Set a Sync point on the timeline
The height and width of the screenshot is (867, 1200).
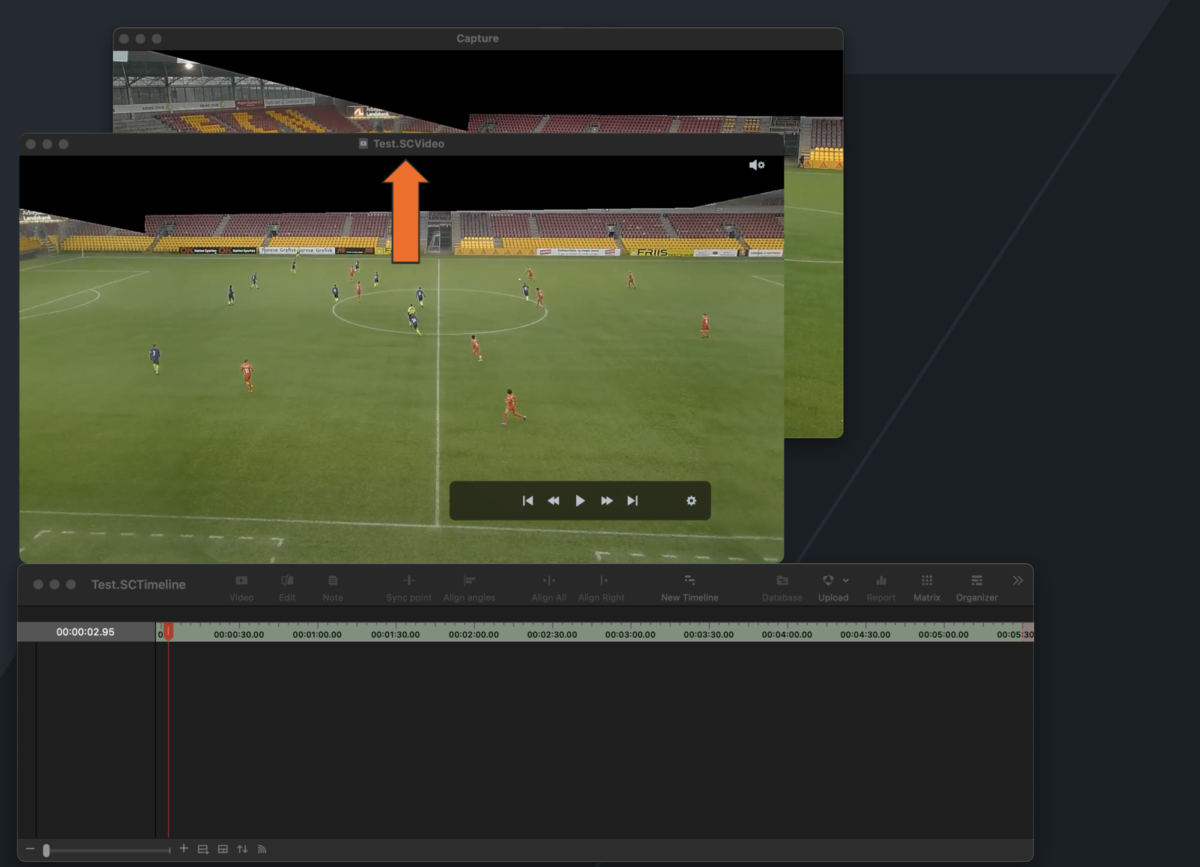pyautogui.click(x=407, y=588)
